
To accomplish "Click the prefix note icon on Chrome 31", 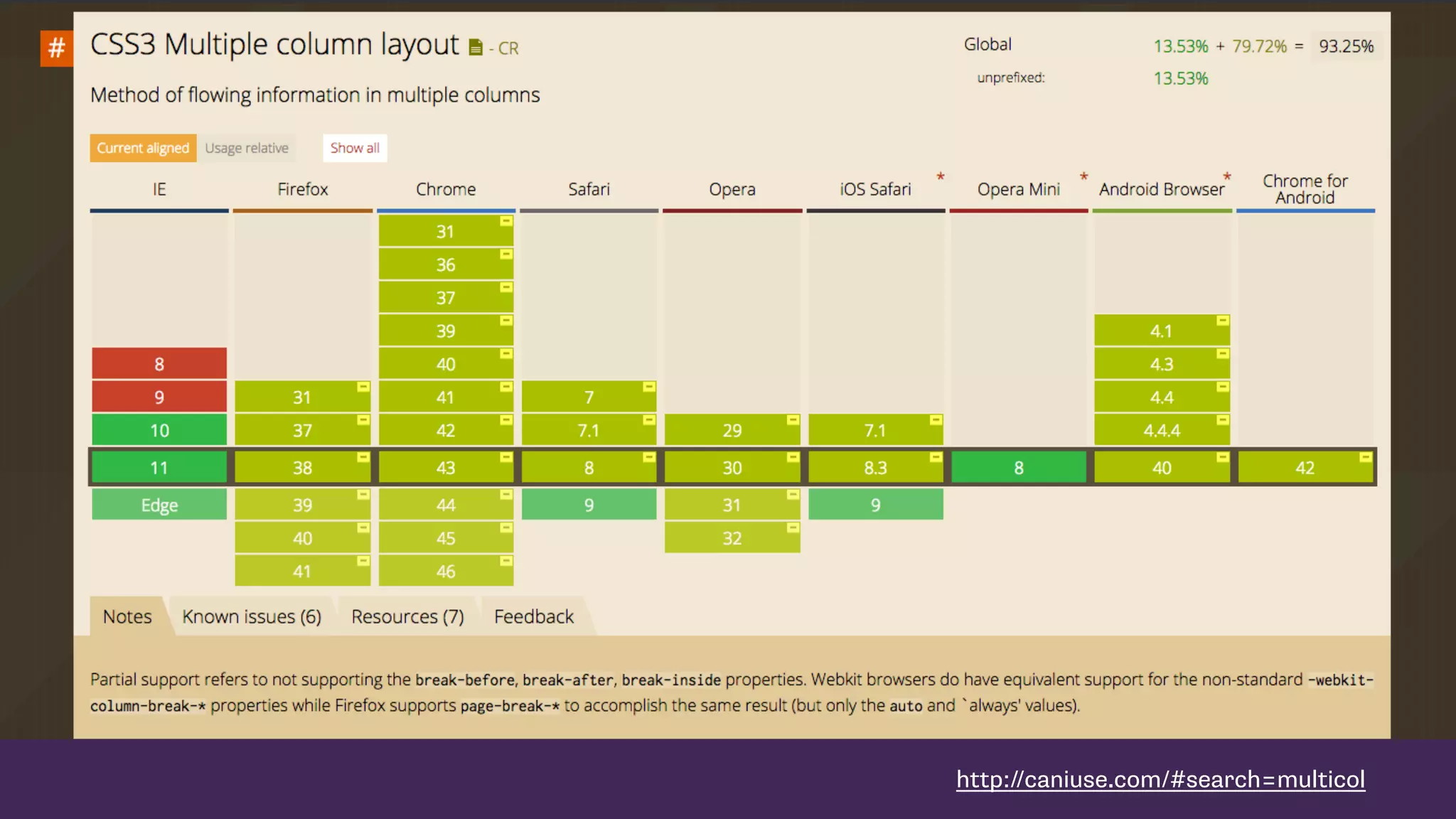I will point(506,221).
